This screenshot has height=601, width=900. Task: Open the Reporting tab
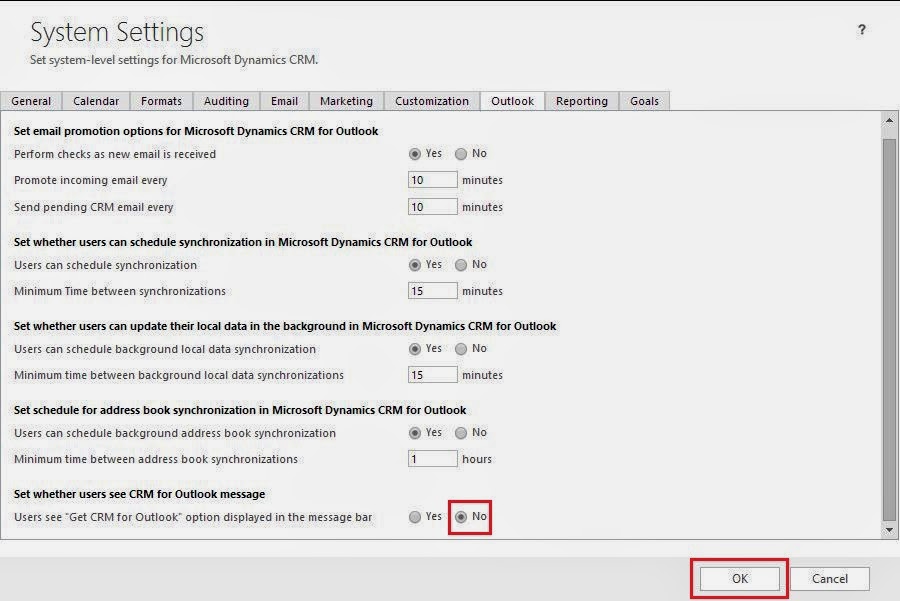click(x=581, y=101)
